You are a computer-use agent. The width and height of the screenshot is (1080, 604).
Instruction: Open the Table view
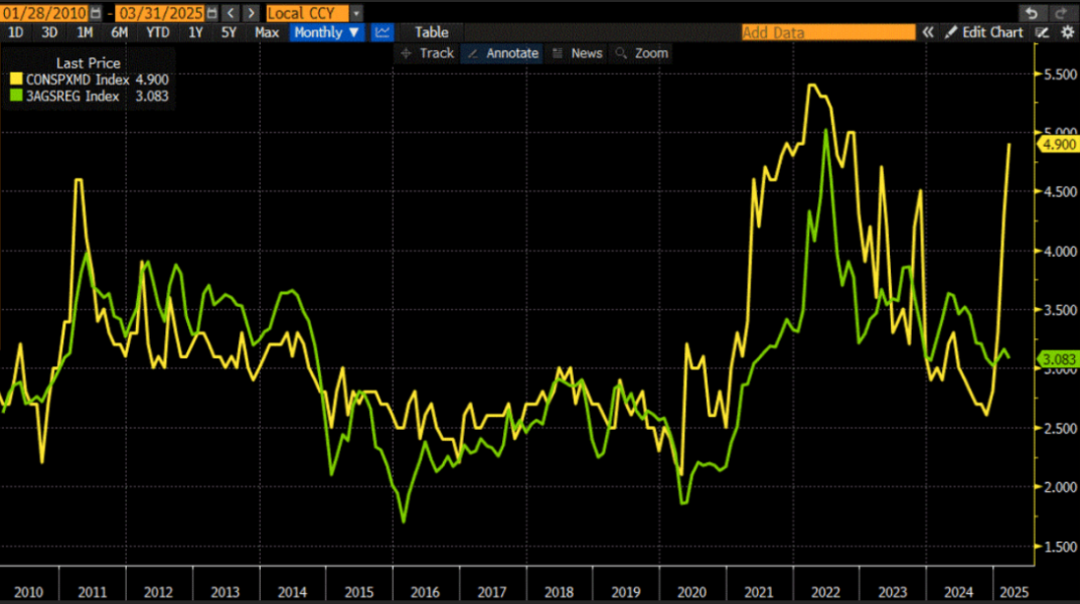431,32
